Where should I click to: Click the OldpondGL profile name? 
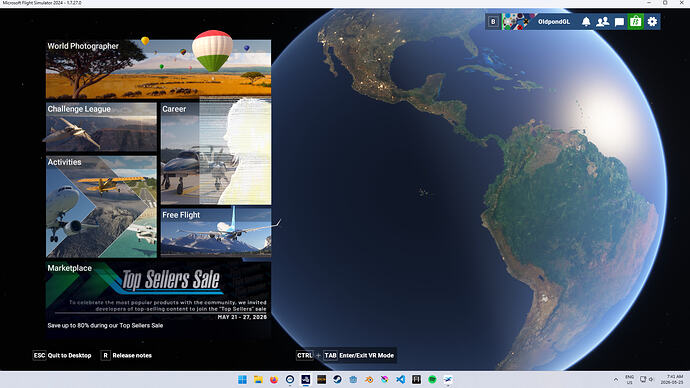554,22
